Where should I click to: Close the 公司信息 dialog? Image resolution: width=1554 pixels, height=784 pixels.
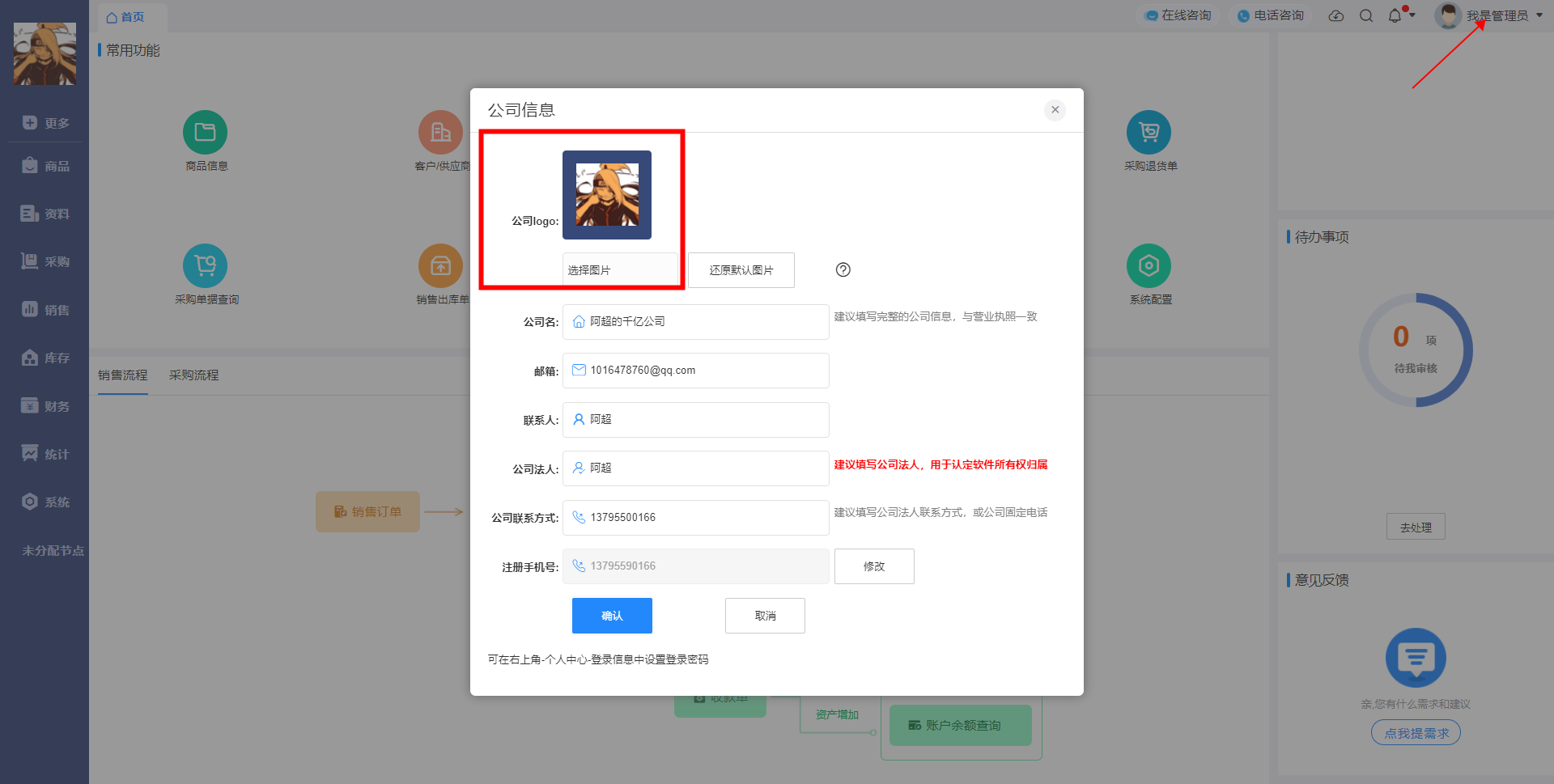tap(1055, 110)
